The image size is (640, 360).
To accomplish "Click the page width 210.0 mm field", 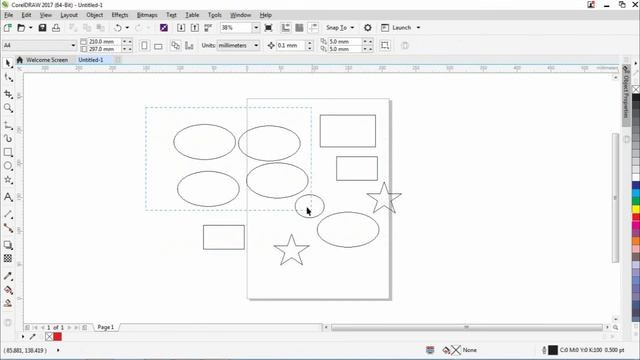I will pyautogui.click(x=104, y=42).
